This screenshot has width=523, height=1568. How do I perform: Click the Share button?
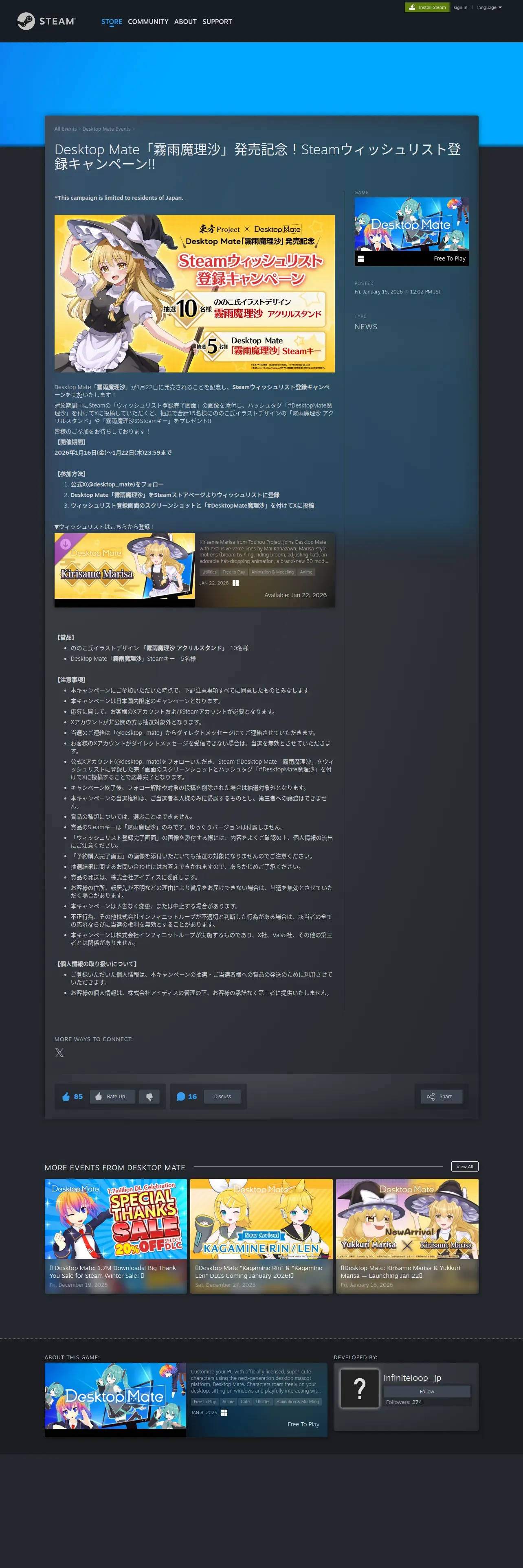tap(442, 1096)
